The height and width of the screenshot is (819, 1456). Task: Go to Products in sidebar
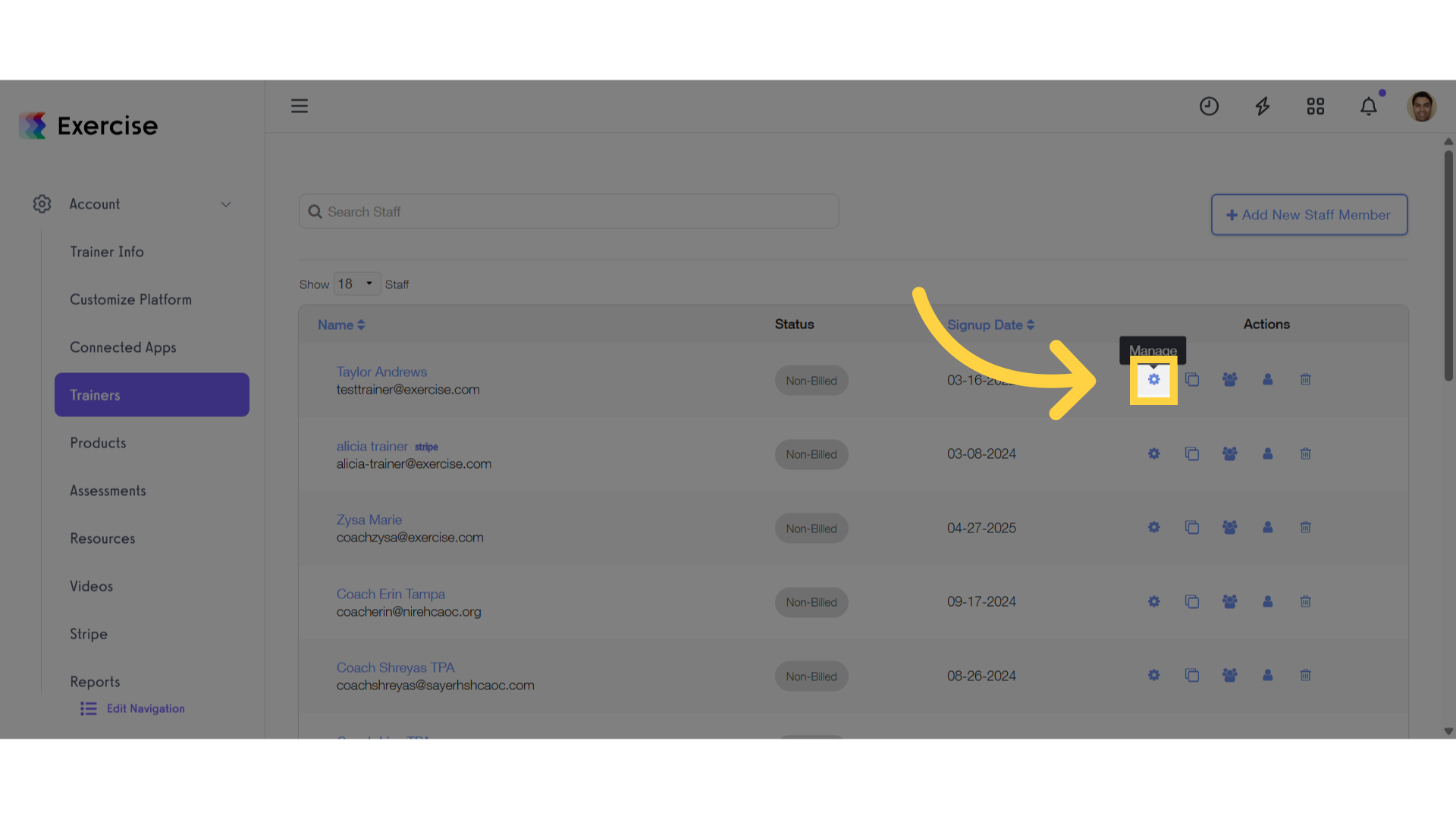98,443
